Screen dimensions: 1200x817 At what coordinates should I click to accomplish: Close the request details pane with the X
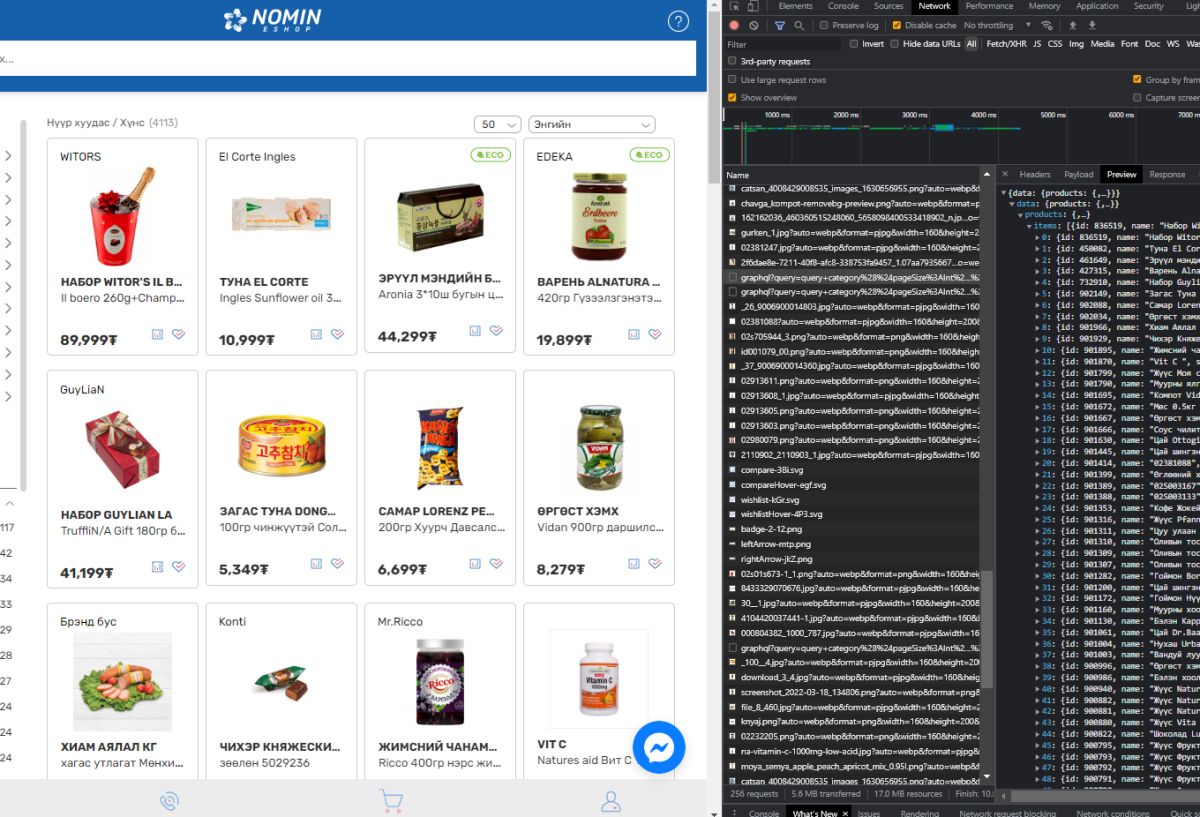point(1005,174)
